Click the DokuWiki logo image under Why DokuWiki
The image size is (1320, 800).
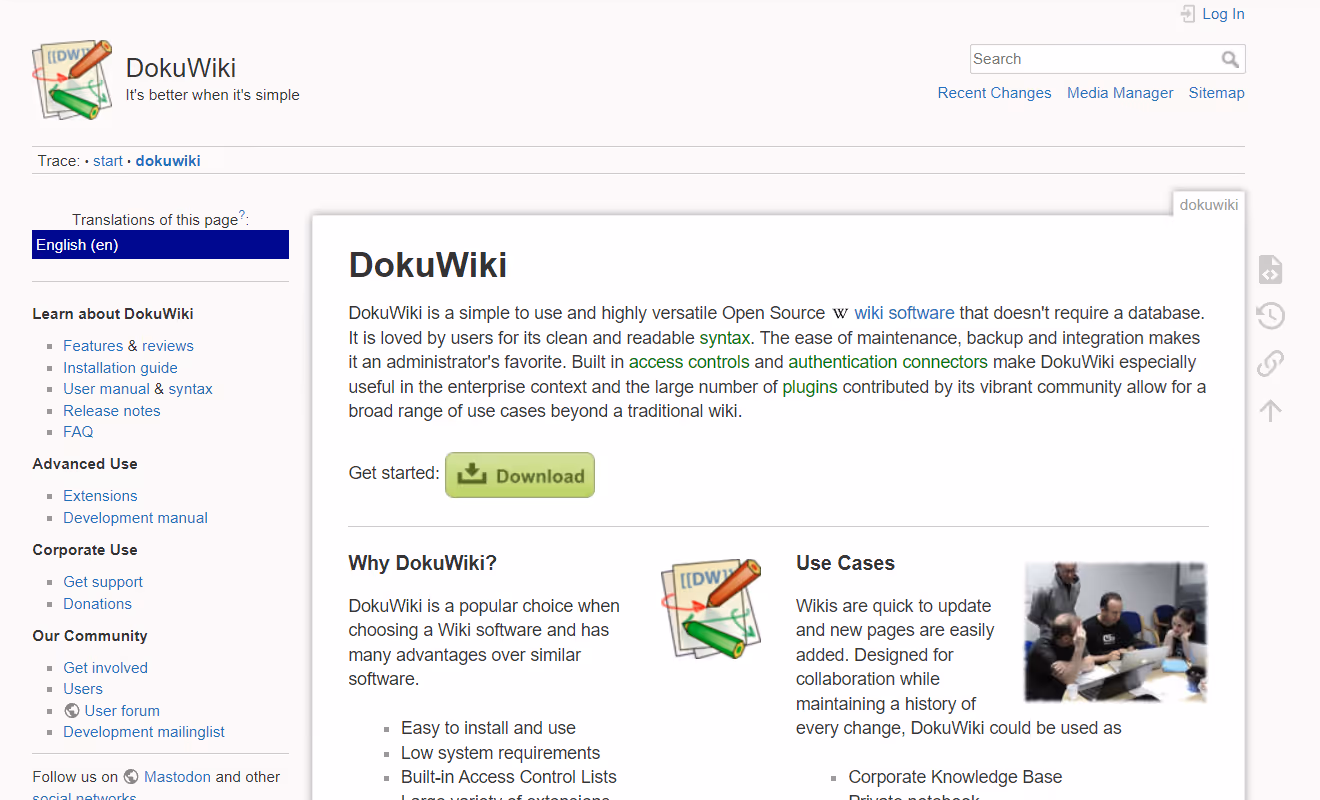coord(711,609)
